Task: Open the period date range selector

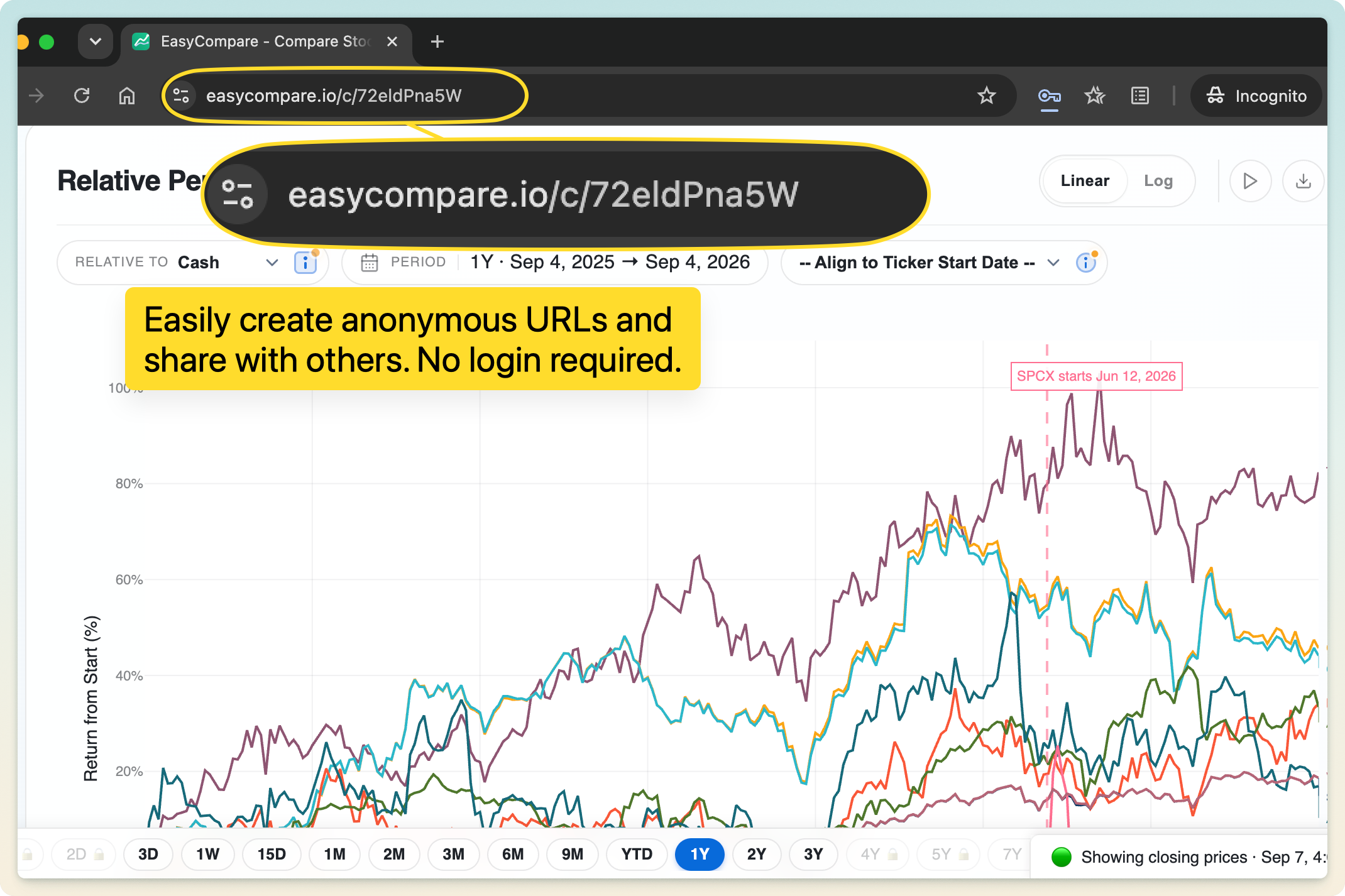Action: tap(555, 263)
